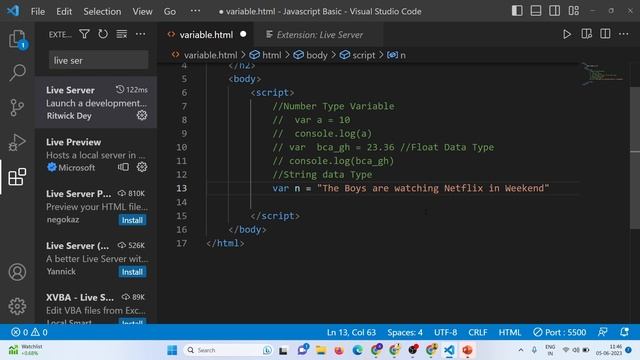Open the Search view in activity bar
This screenshot has height=360, width=640.
pos(18,73)
